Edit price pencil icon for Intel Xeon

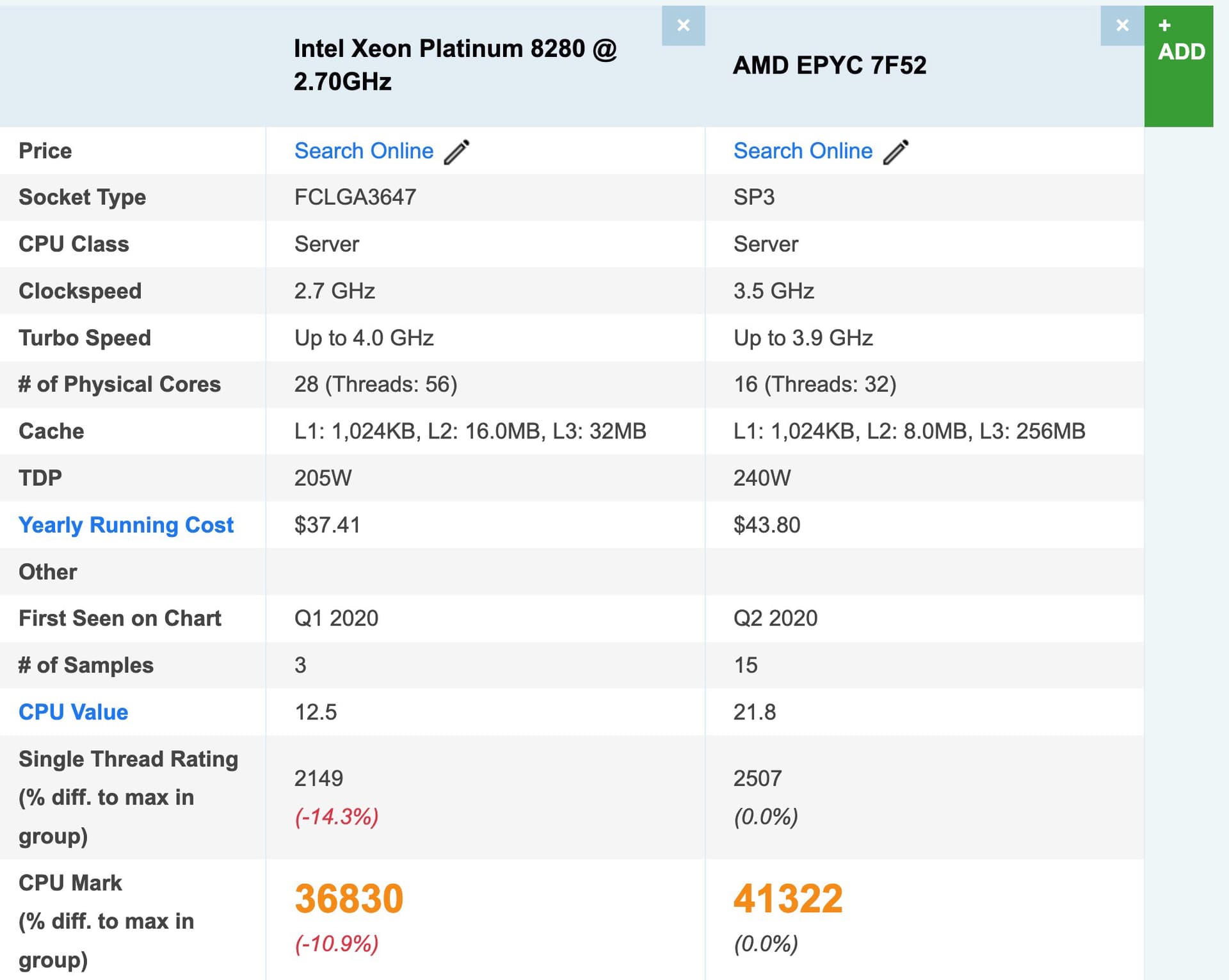tap(457, 152)
